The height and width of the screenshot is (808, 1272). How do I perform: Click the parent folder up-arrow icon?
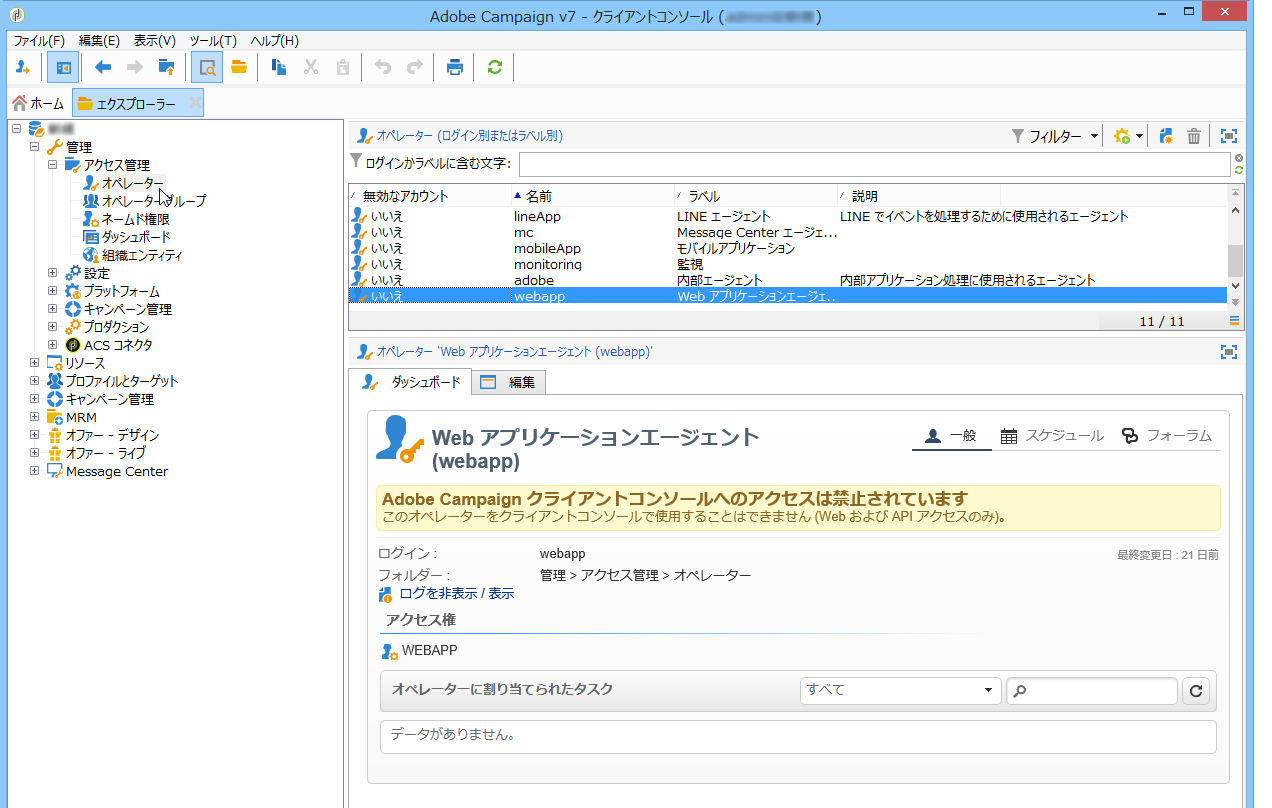coord(166,68)
